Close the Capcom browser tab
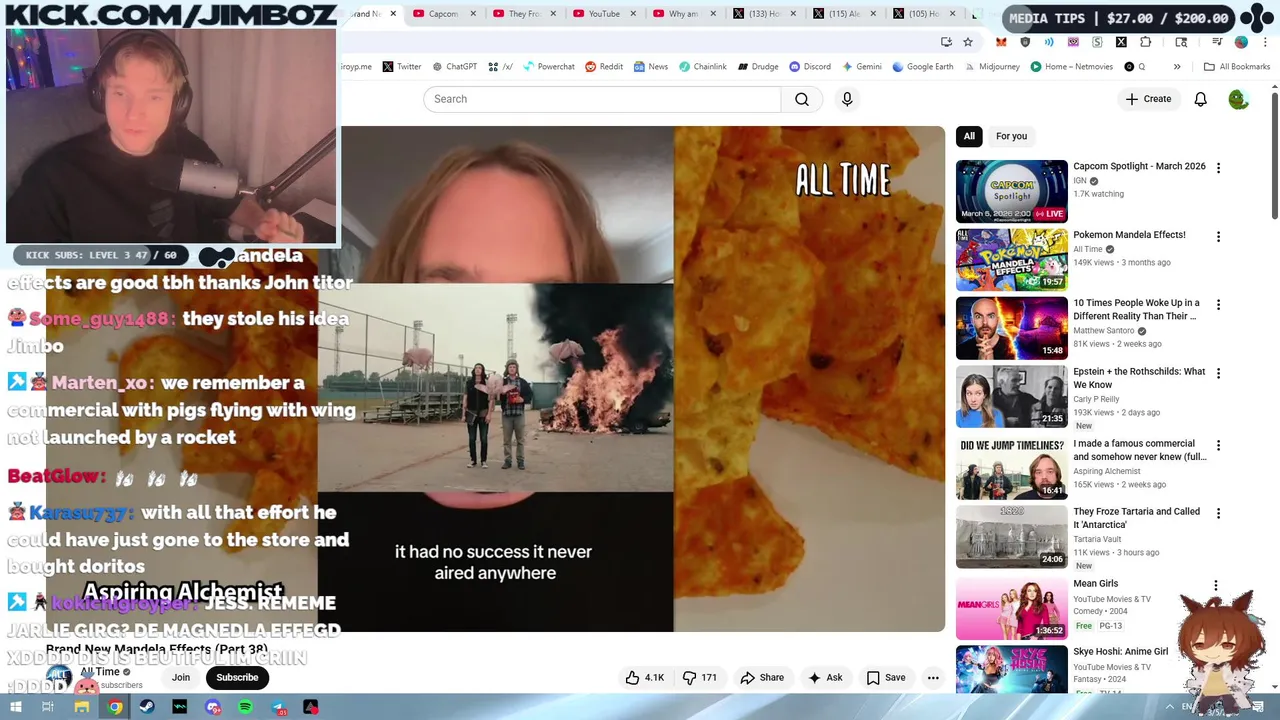Viewport: 1280px width, 720px height. (473, 14)
